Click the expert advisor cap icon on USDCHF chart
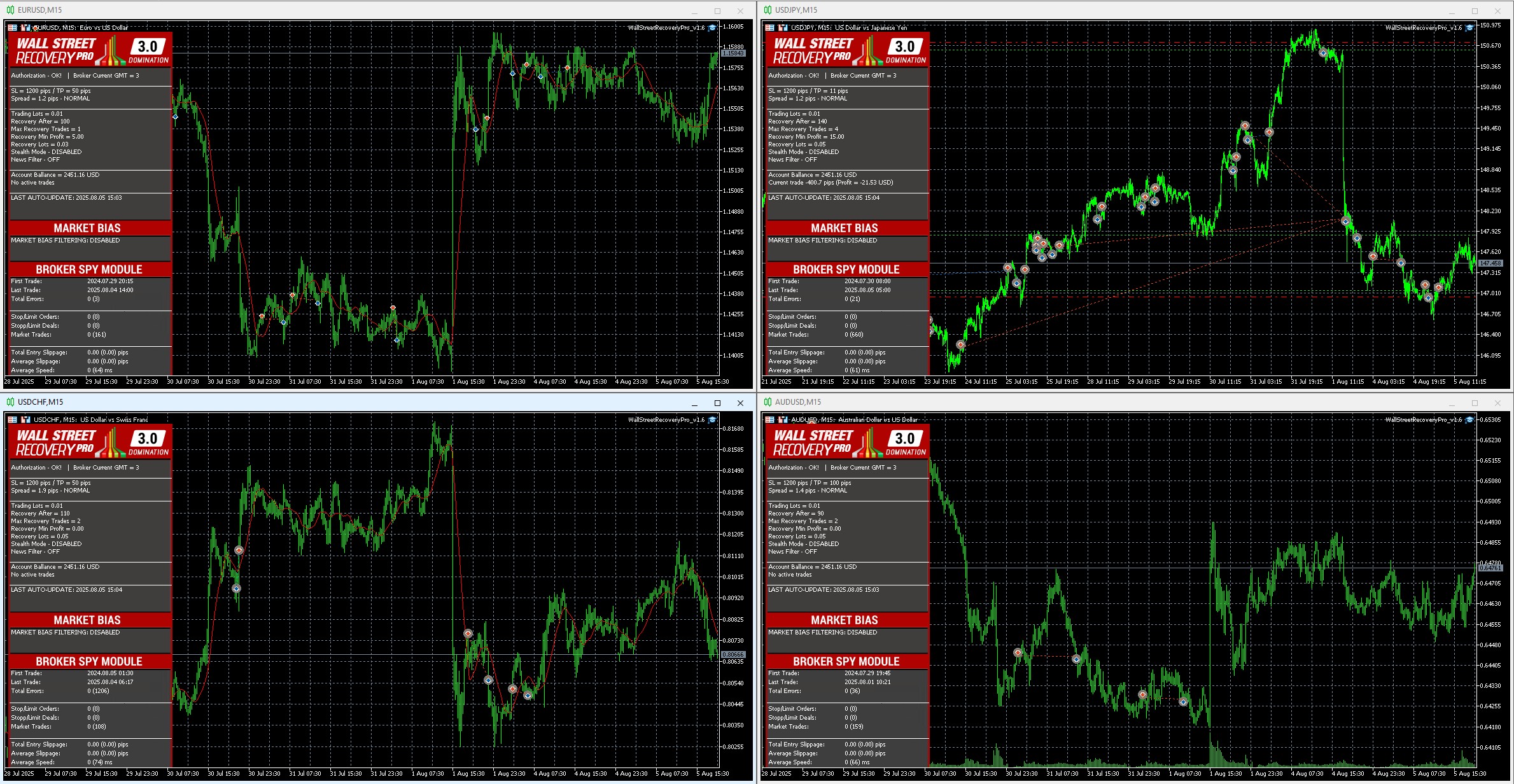 coord(713,419)
